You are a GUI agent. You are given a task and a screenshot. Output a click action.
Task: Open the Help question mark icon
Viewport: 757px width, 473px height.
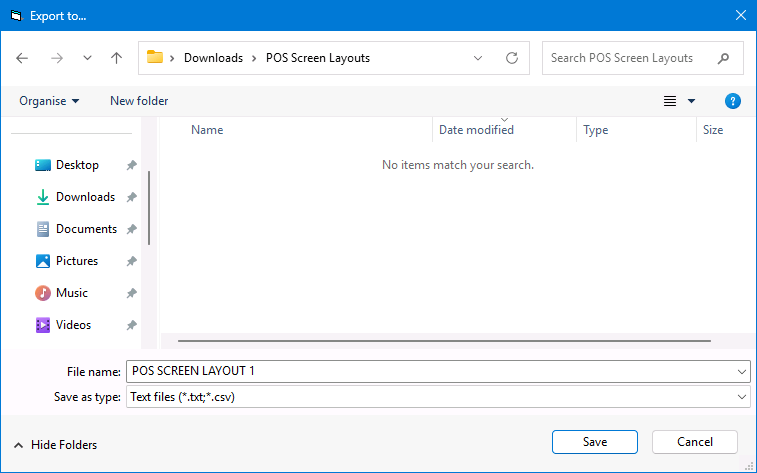tap(732, 101)
